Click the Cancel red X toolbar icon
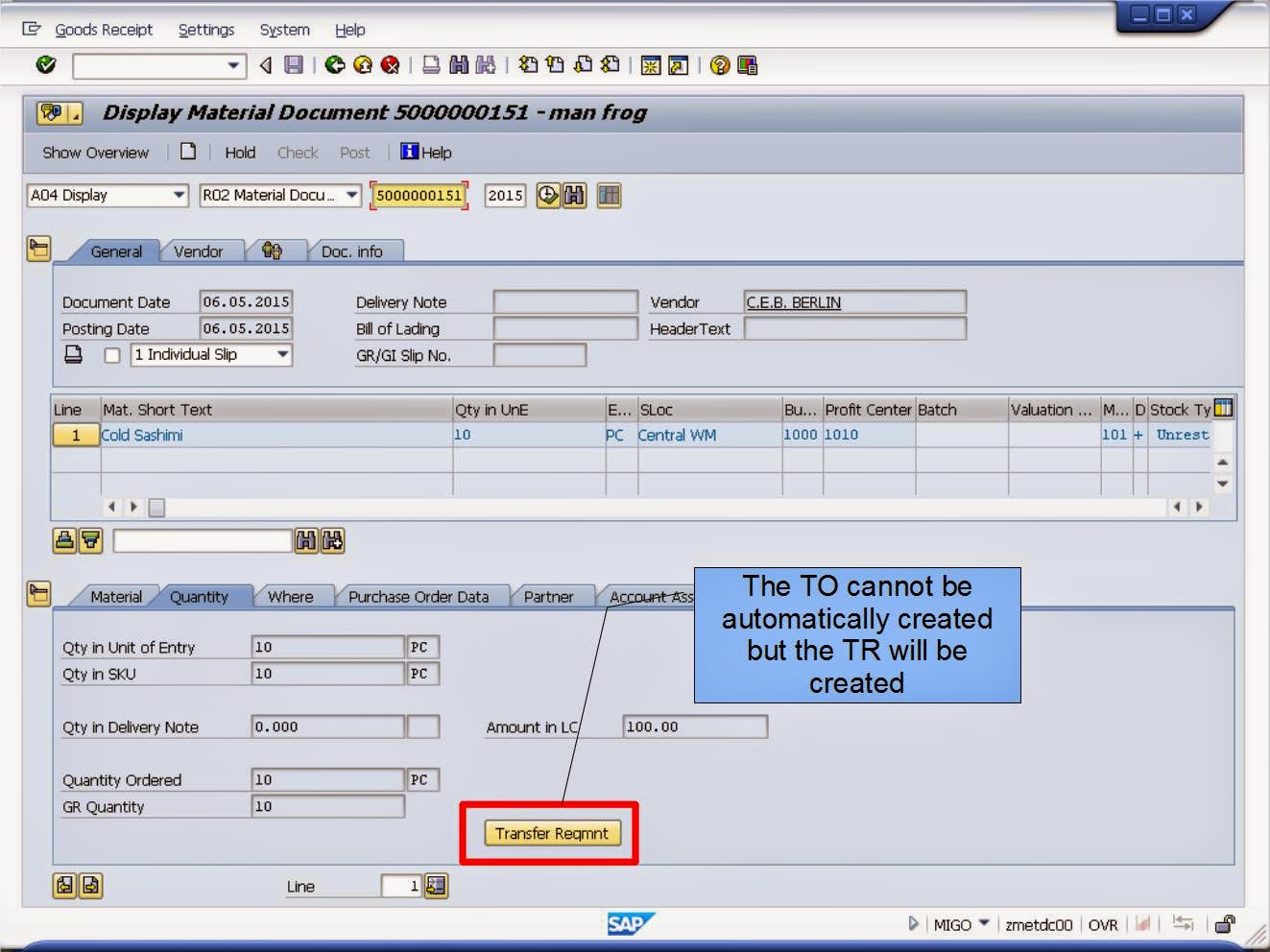The width and height of the screenshot is (1270, 952). [390, 64]
